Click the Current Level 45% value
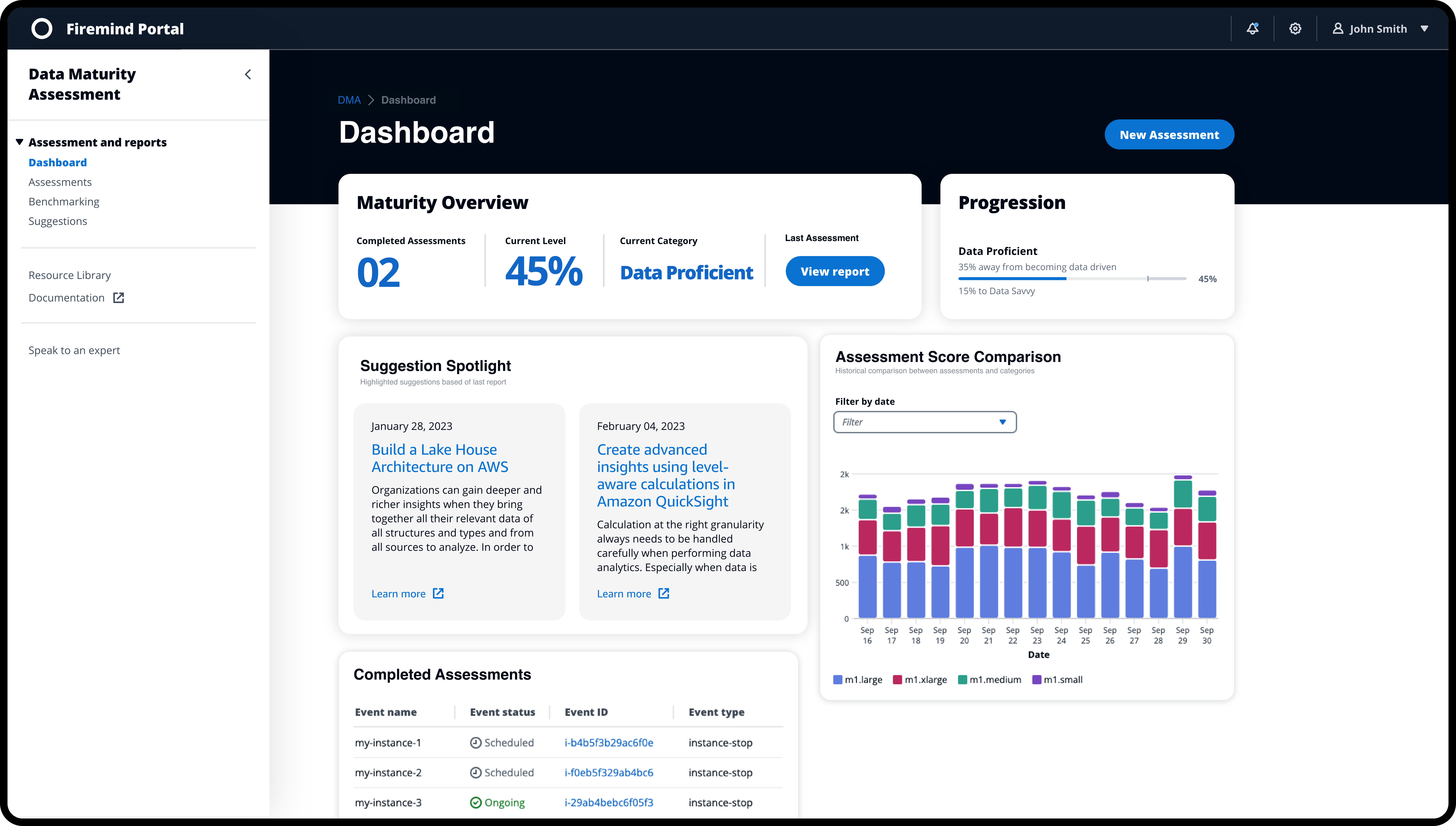Viewport: 1456px width, 826px height. click(x=544, y=271)
